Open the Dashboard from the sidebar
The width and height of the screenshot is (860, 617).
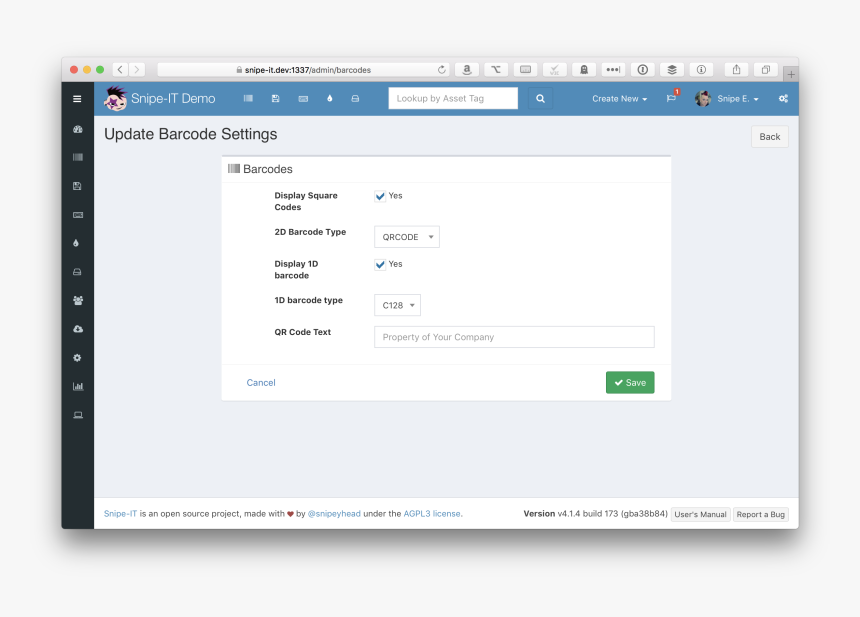78,129
